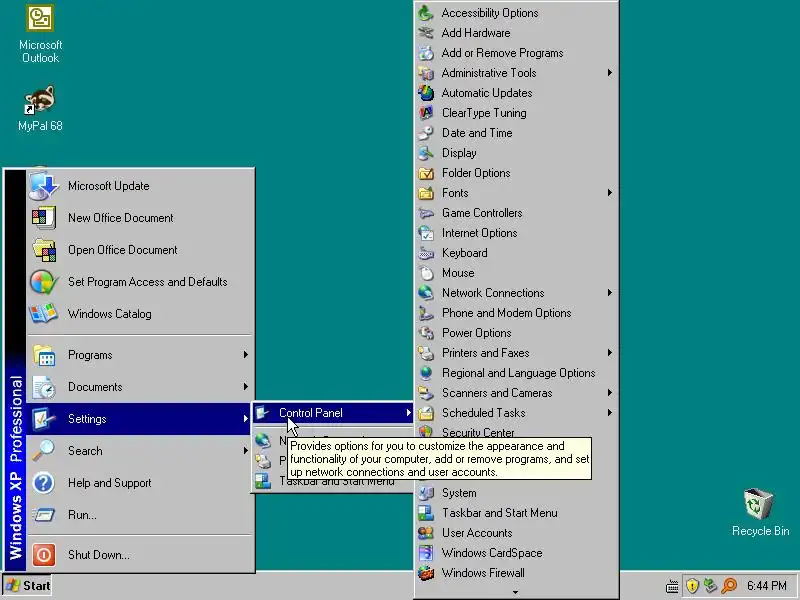Click the keyboard tray icon on the taskbar

(672, 586)
